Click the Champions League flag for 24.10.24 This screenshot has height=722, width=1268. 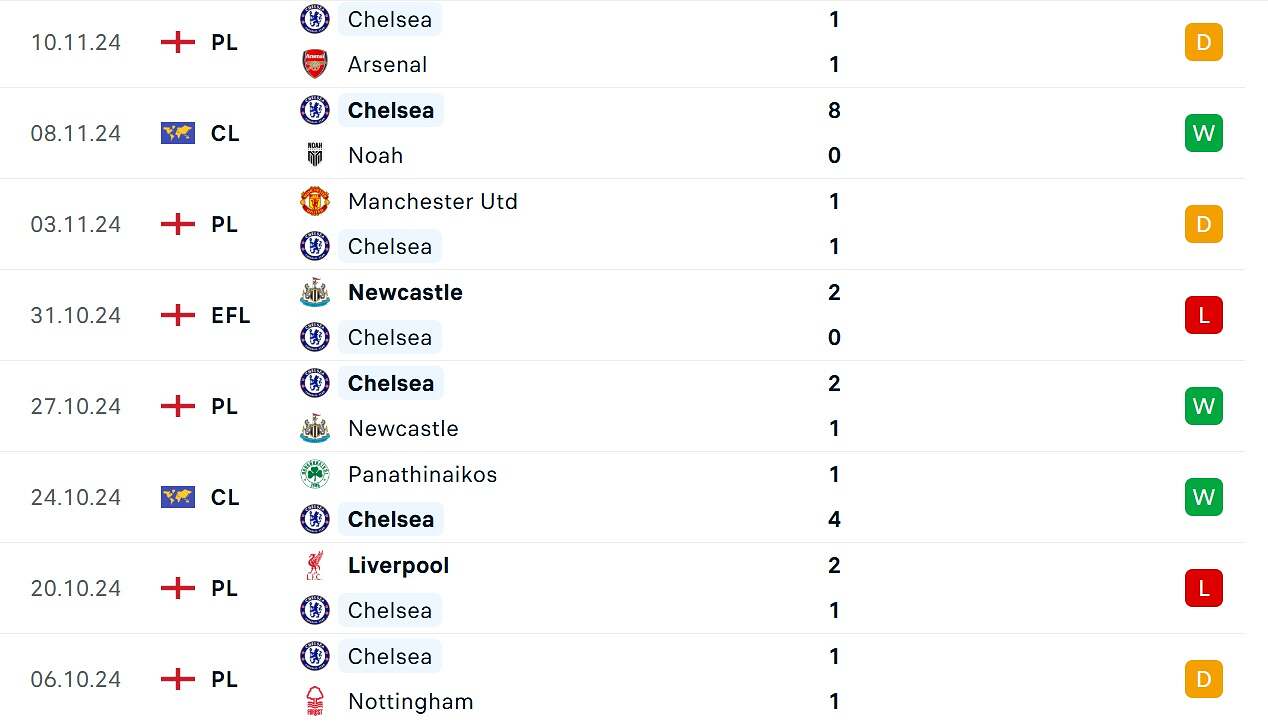coord(178,497)
